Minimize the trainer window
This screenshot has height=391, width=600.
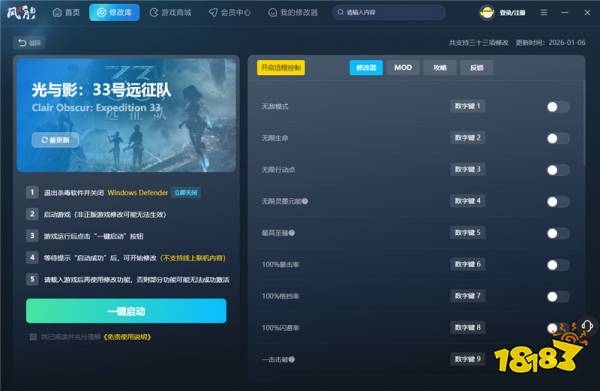click(x=564, y=13)
